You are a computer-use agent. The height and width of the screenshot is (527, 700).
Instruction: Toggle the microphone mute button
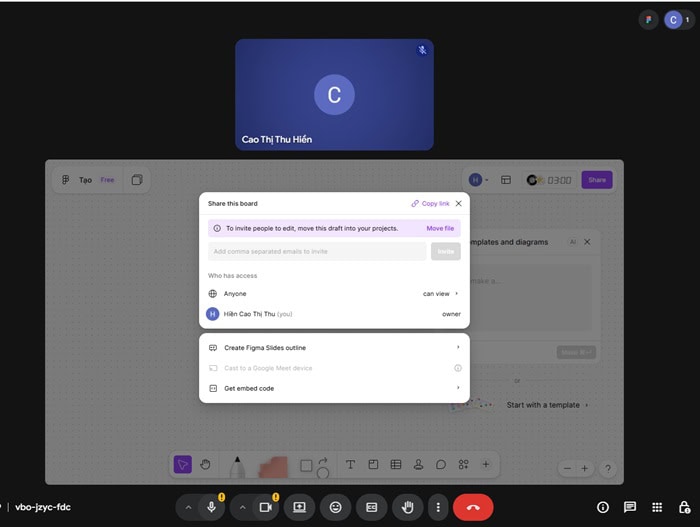click(x=211, y=507)
